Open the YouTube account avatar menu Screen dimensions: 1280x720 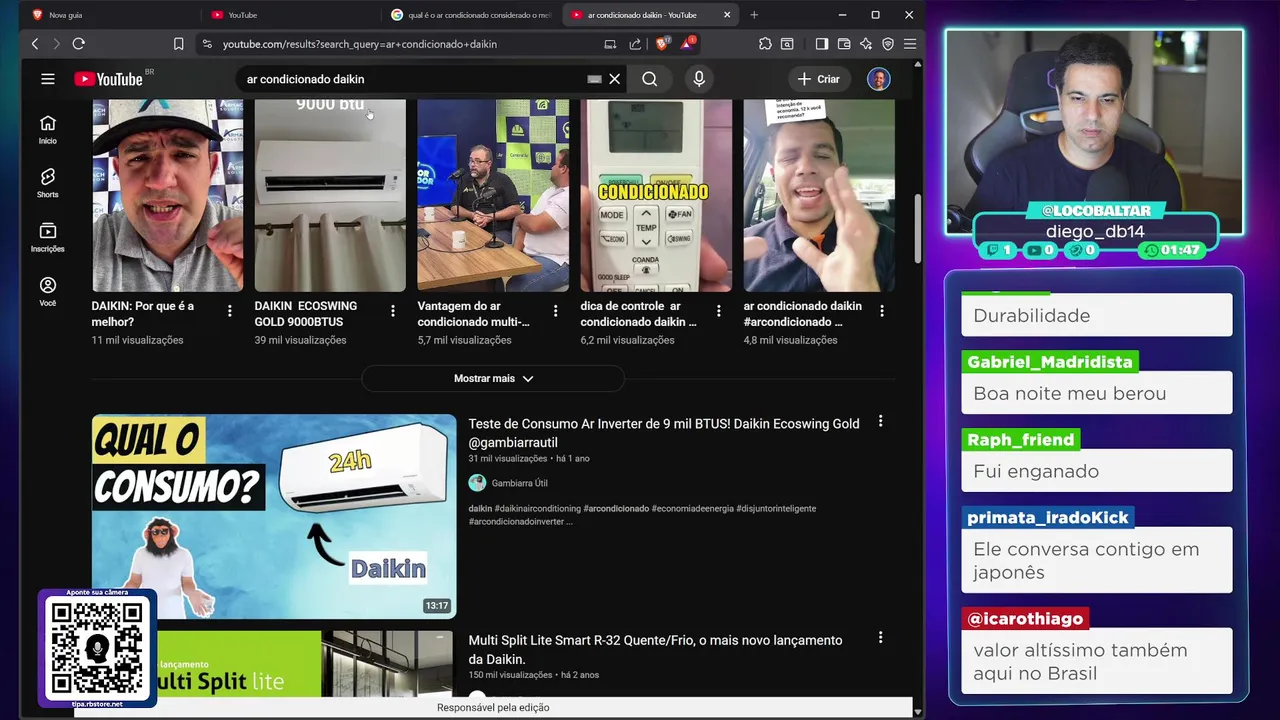pyautogui.click(x=878, y=79)
